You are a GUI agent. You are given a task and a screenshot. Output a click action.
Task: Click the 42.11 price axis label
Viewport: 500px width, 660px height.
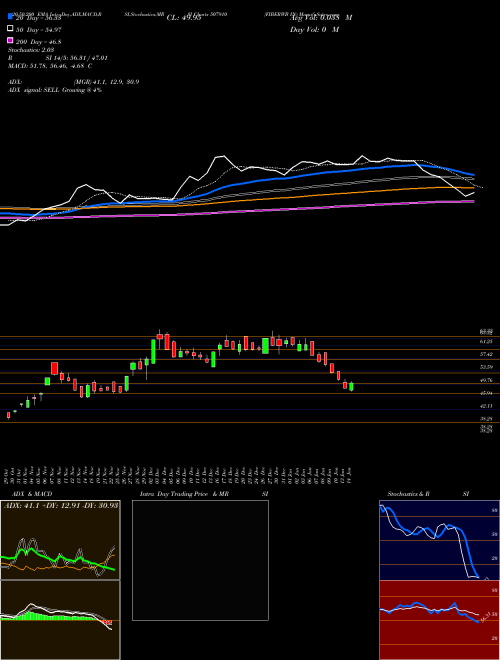(x=486, y=406)
